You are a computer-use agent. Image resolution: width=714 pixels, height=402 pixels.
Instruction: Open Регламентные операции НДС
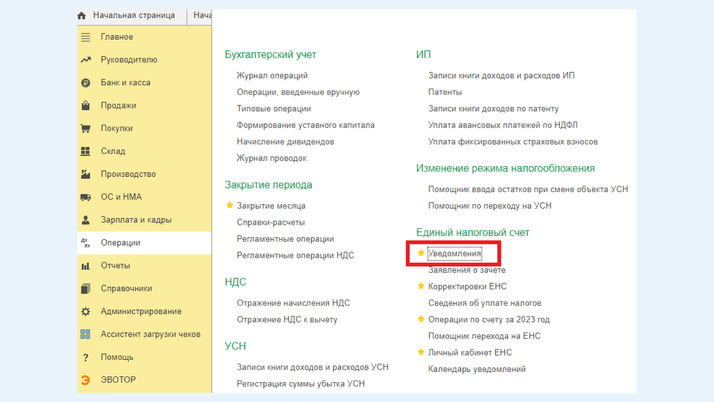(295, 255)
